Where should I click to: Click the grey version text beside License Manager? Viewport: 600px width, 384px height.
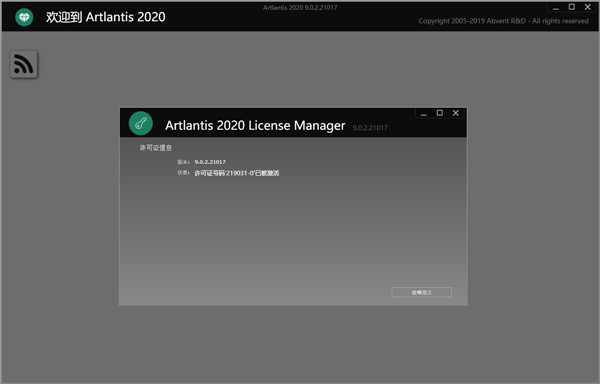[370, 128]
